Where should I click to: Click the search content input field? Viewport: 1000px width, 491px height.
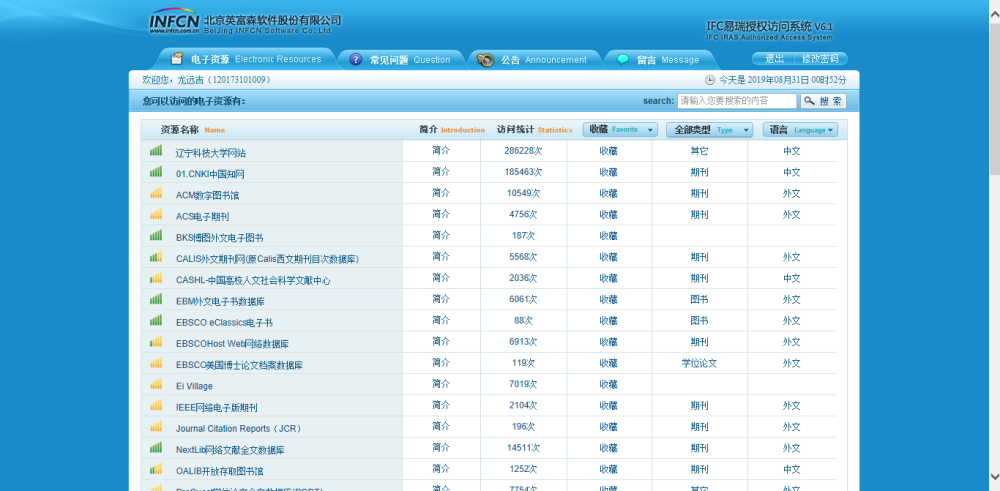pyautogui.click(x=737, y=101)
